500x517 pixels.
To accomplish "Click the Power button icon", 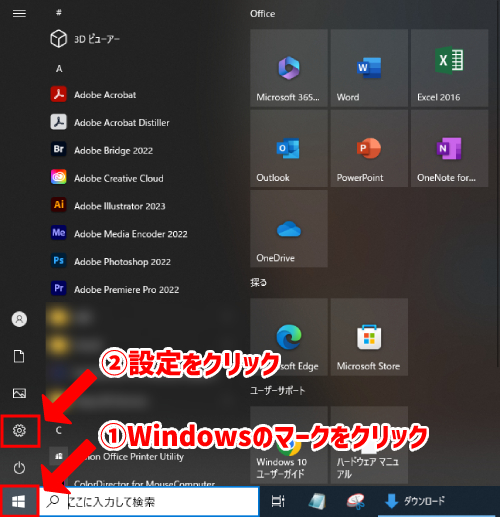I will tap(19, 468).
